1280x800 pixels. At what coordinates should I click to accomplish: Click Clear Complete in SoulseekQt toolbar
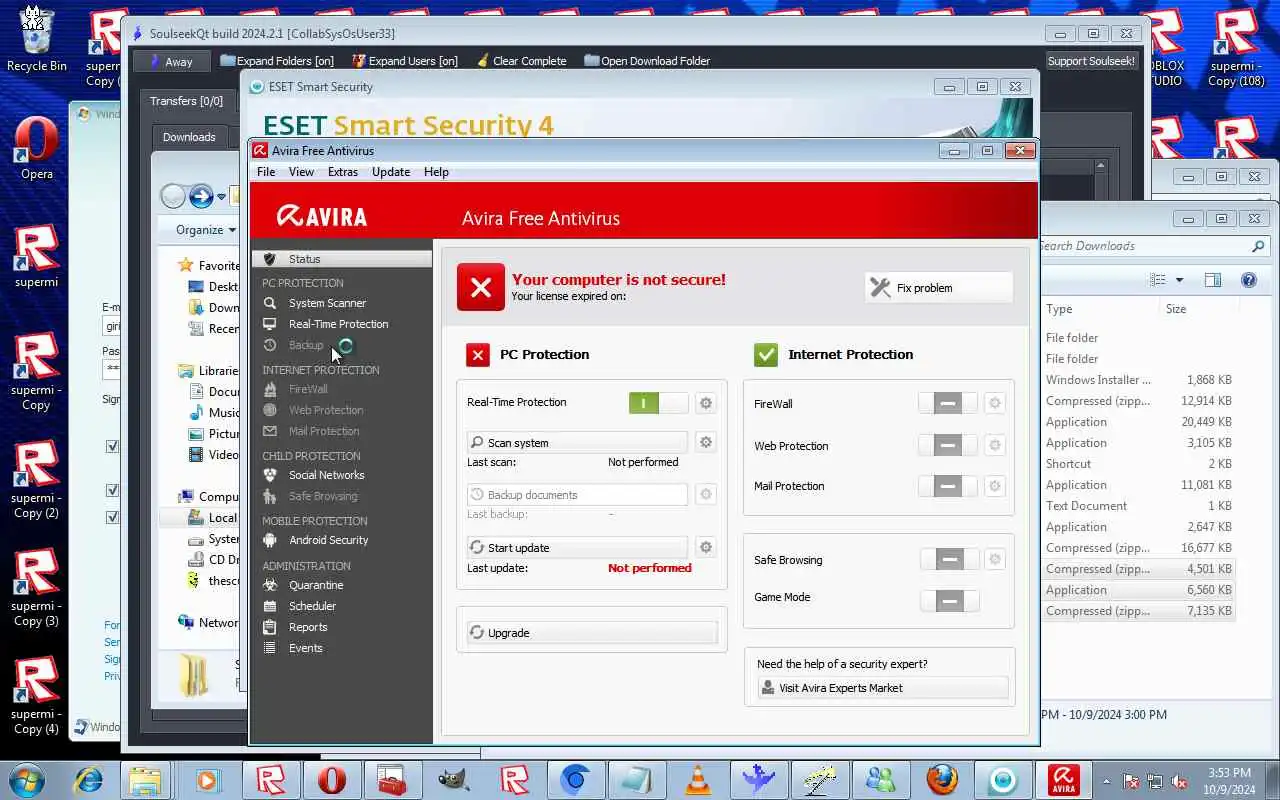click(x=521, y=61)
